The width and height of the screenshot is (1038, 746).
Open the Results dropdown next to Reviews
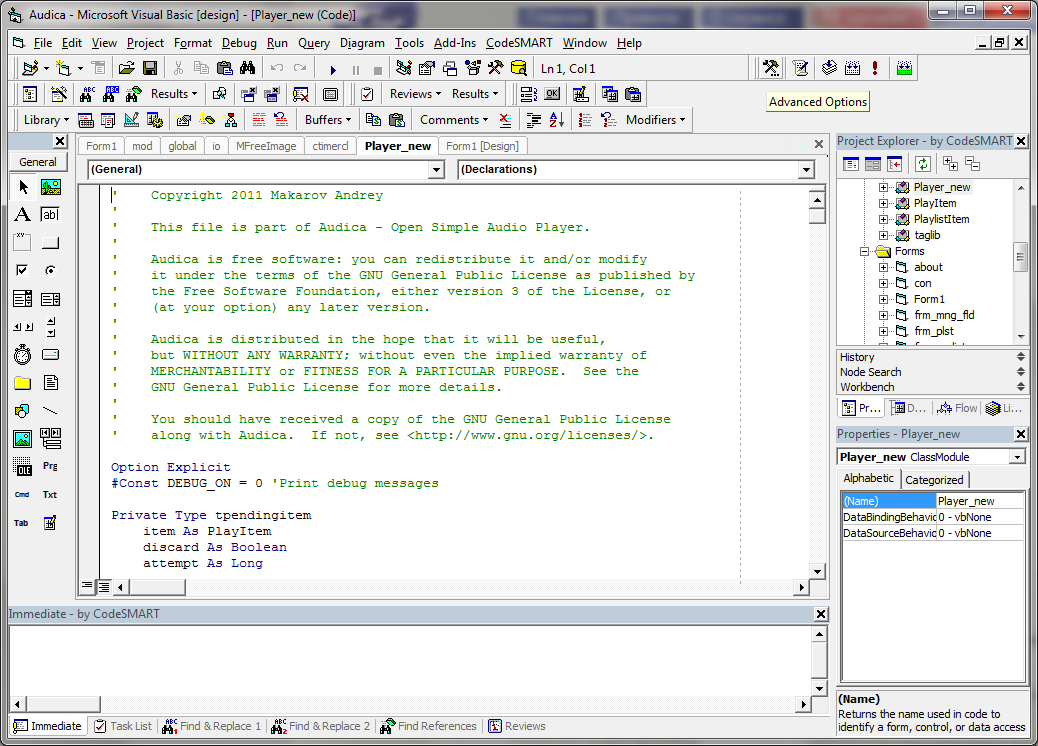pos(475,94)
